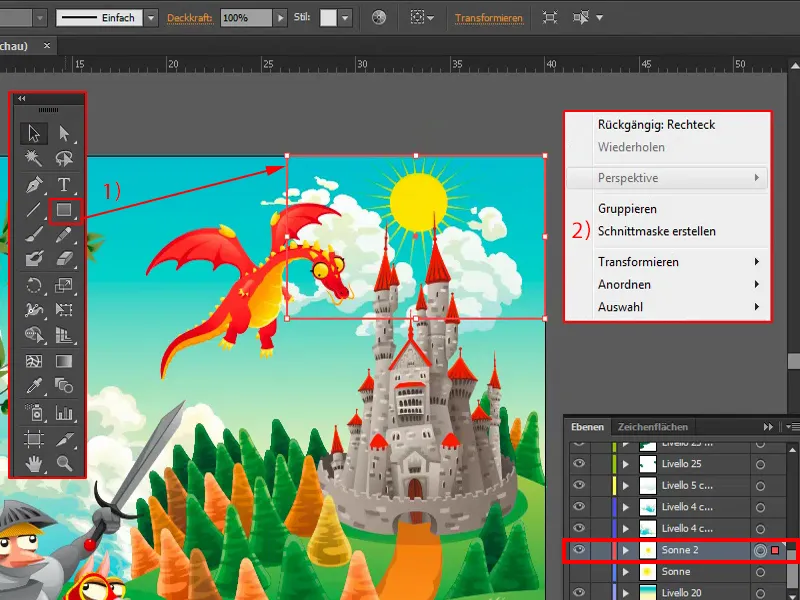
Task: Open Transformieren submenu in context menu
Action: click(x=667, y=262)
